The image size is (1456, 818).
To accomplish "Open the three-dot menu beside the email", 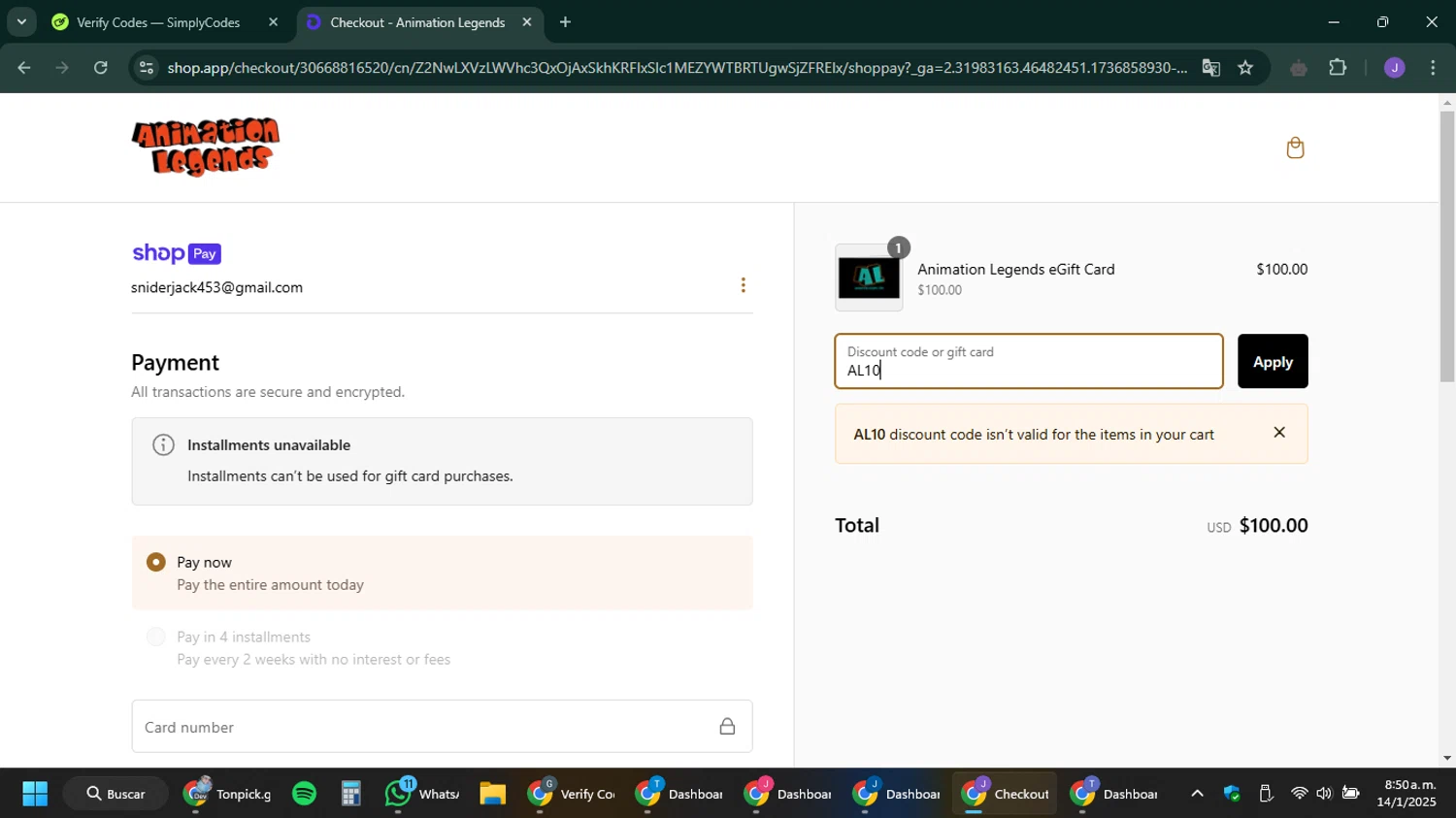I will point(744,285).
